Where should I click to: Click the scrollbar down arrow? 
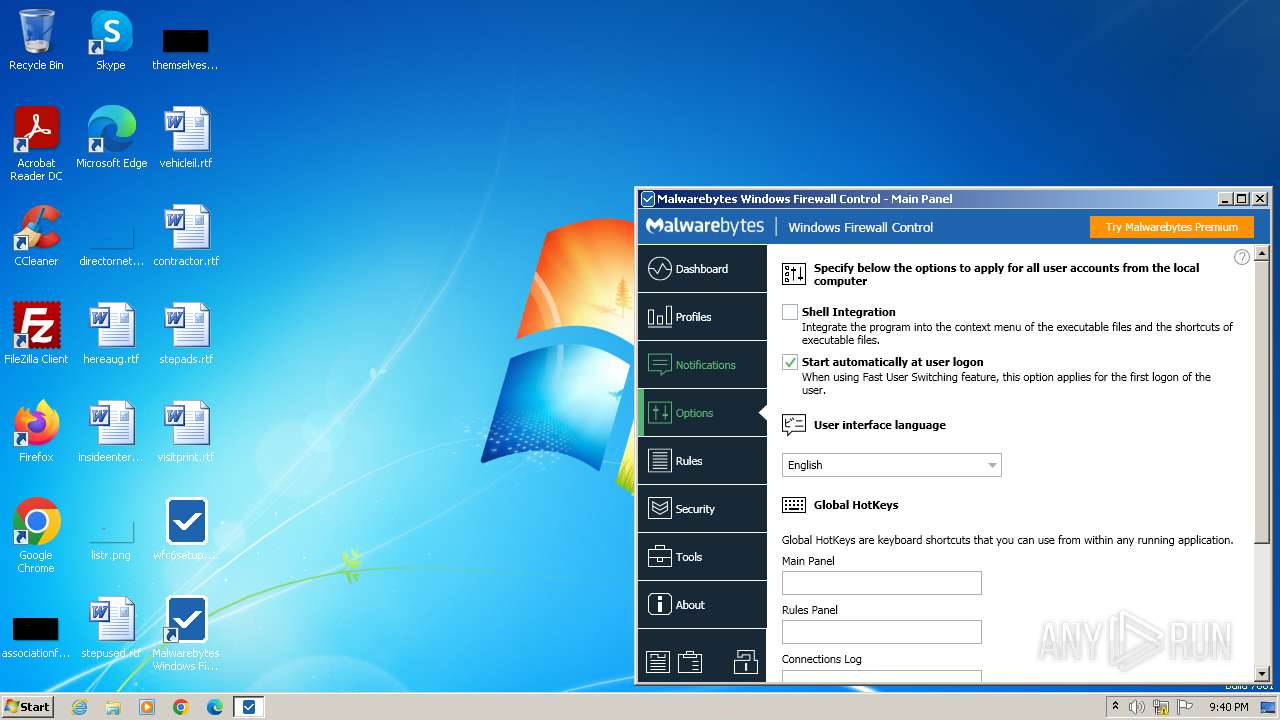pyautogui.click(x=1262, y=674)
